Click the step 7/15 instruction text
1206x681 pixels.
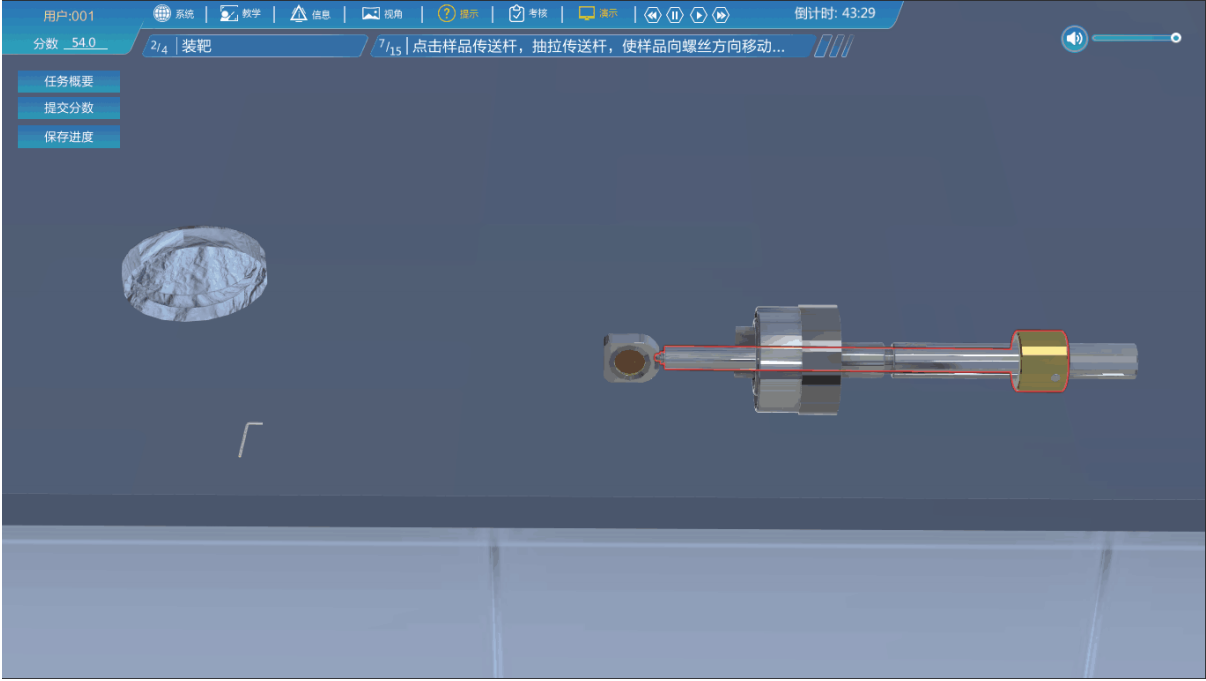point(598,46)
